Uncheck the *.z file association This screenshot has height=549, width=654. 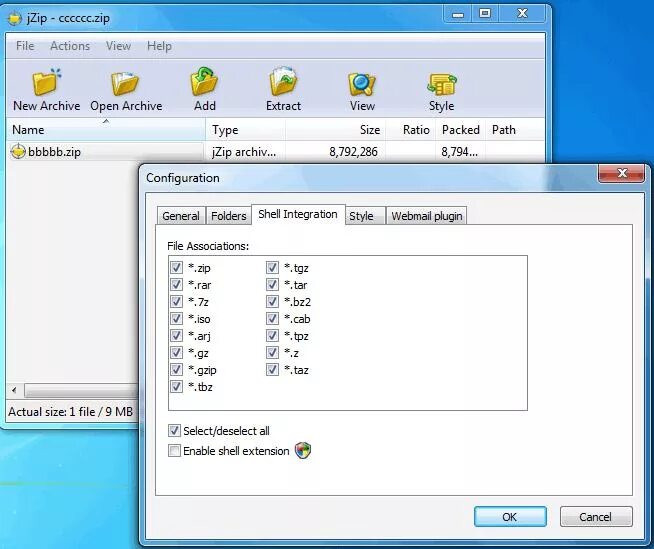[272, 353]
